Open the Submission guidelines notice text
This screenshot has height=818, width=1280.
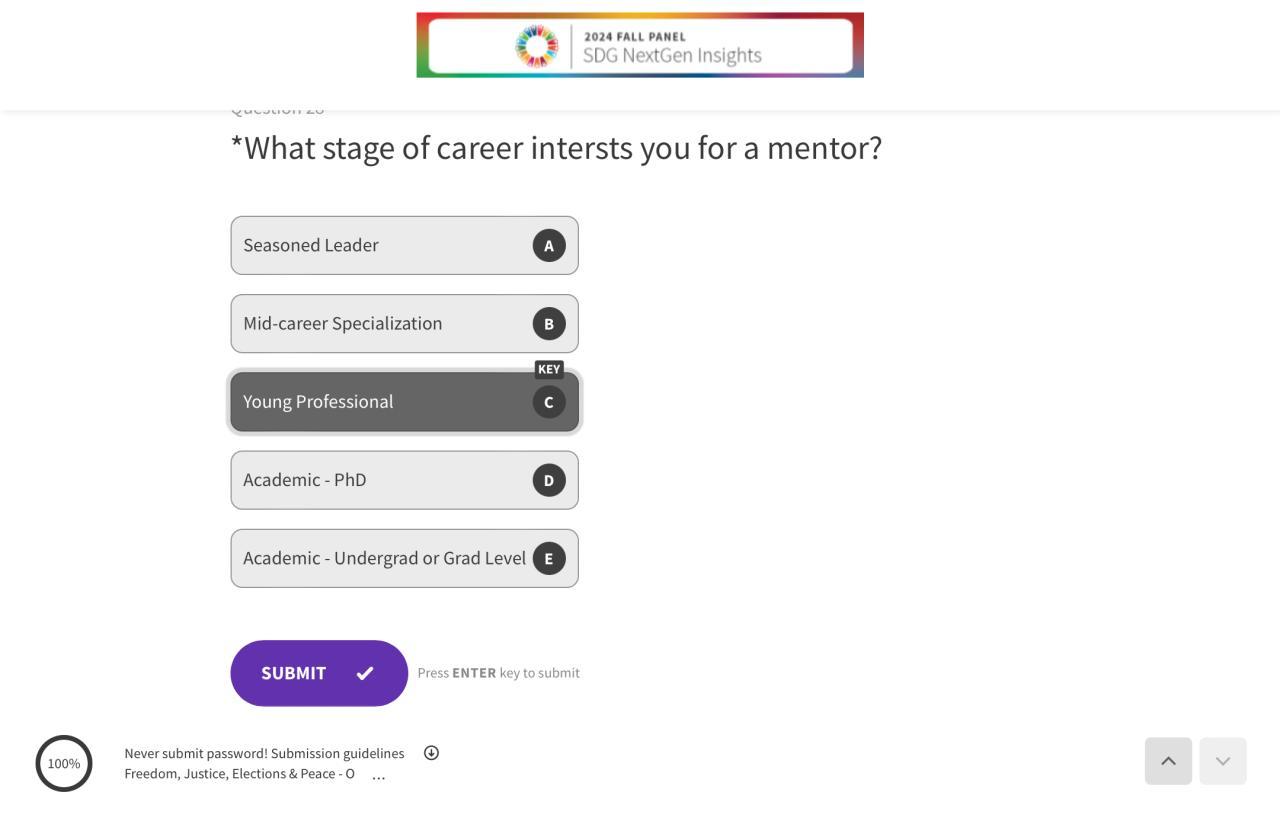(264, 753)
